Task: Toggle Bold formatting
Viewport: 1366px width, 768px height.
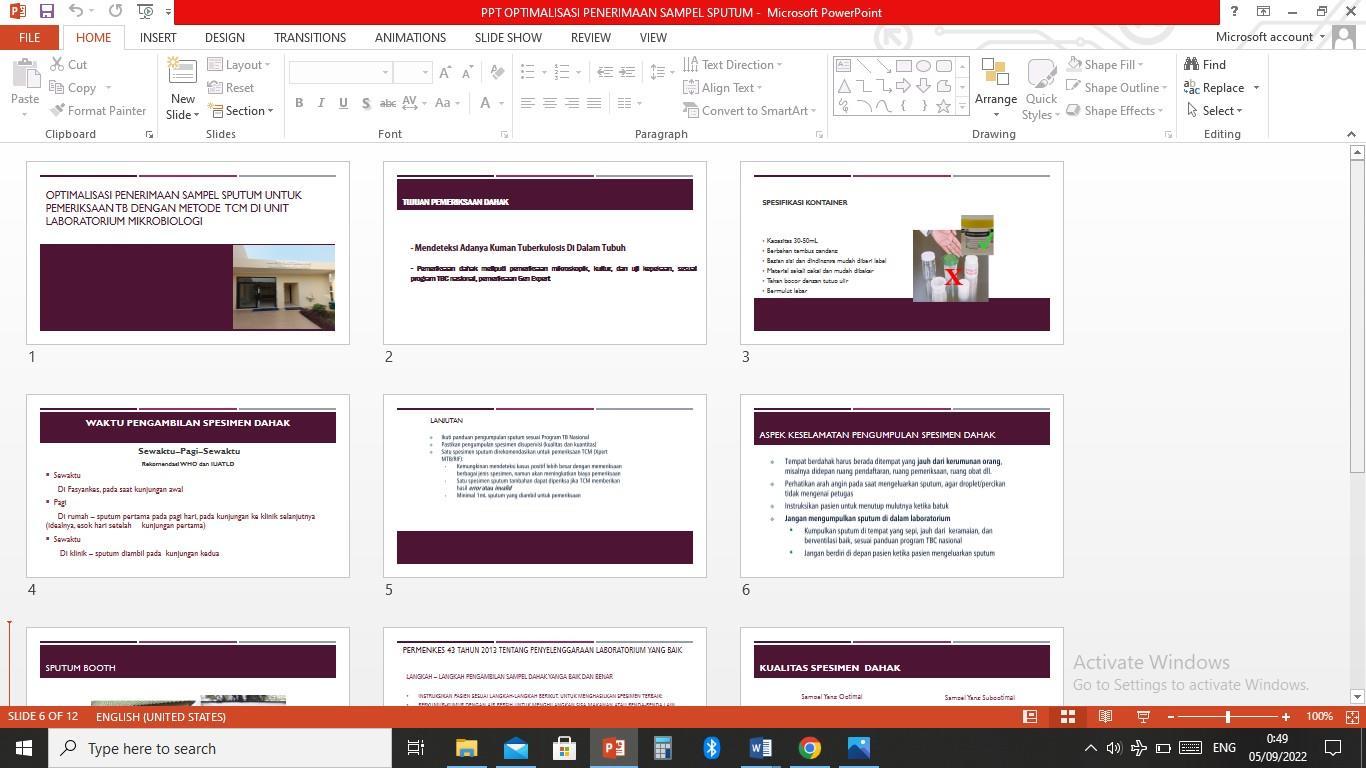Action: tap(299, 103)
